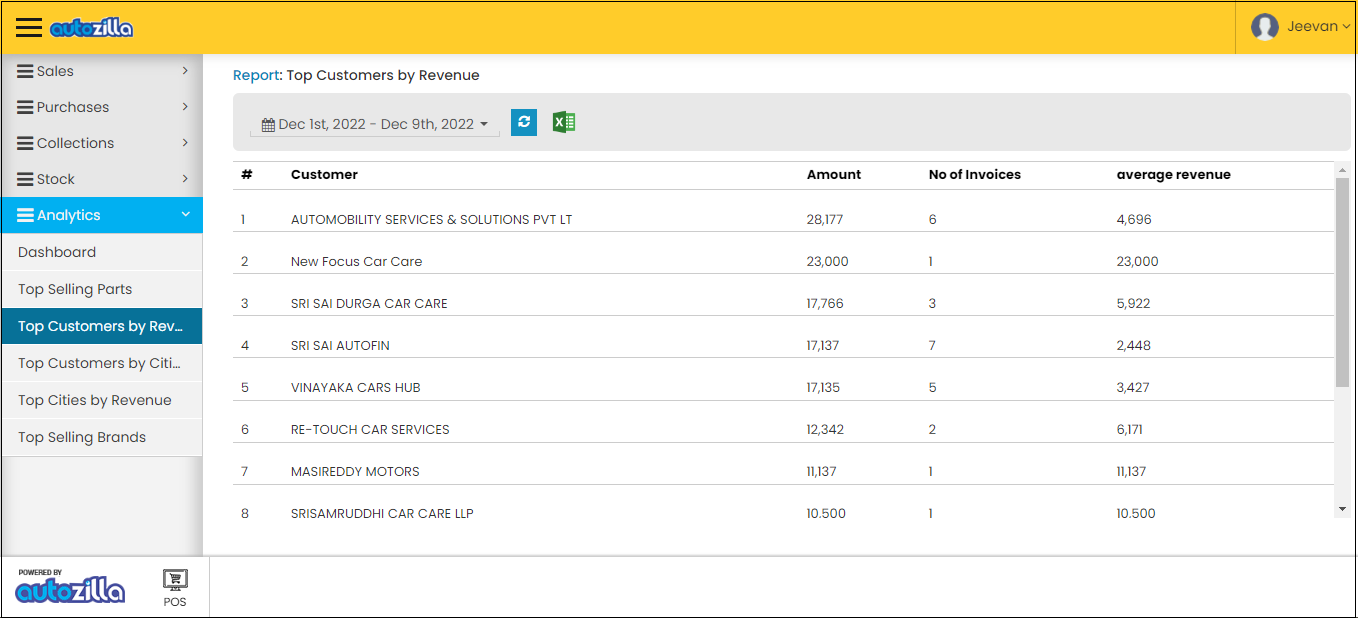This screenshot has height=618, width=1358.
Task: Open the Collections sidebar menu
Action: 102,143
